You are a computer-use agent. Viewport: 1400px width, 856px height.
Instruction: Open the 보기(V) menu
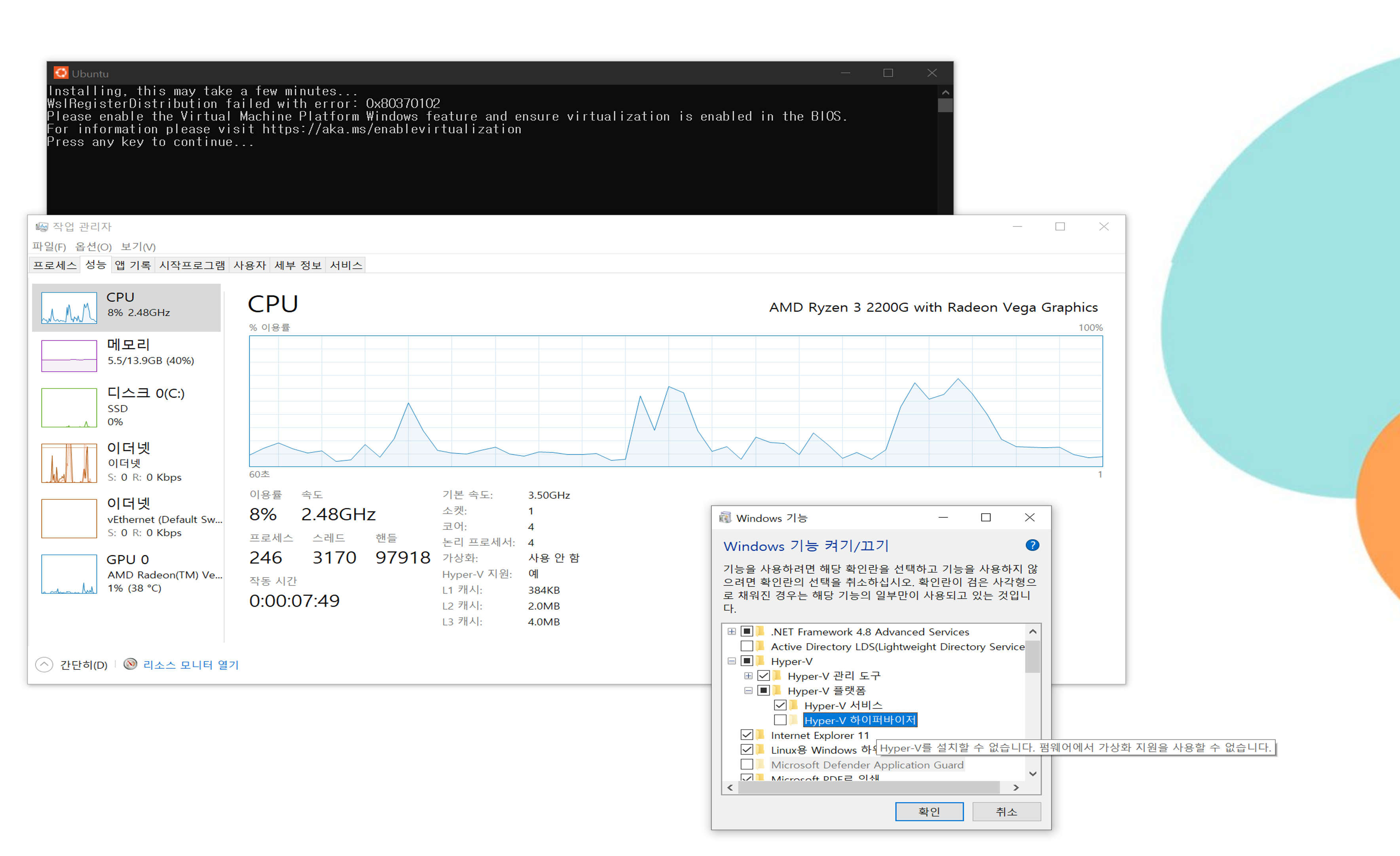pos(138,246)
